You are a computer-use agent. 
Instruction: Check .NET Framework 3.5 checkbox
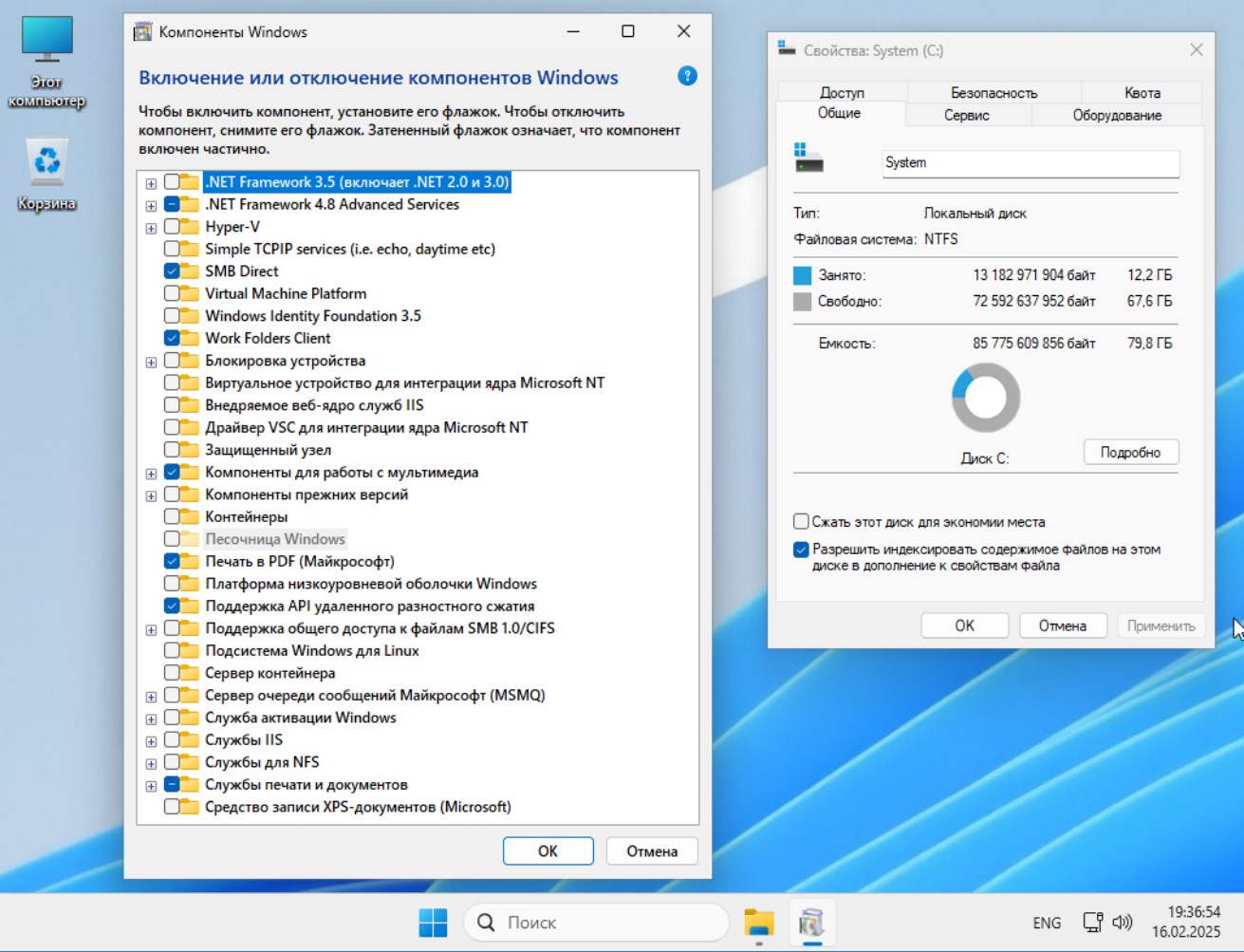click(172, 182)
